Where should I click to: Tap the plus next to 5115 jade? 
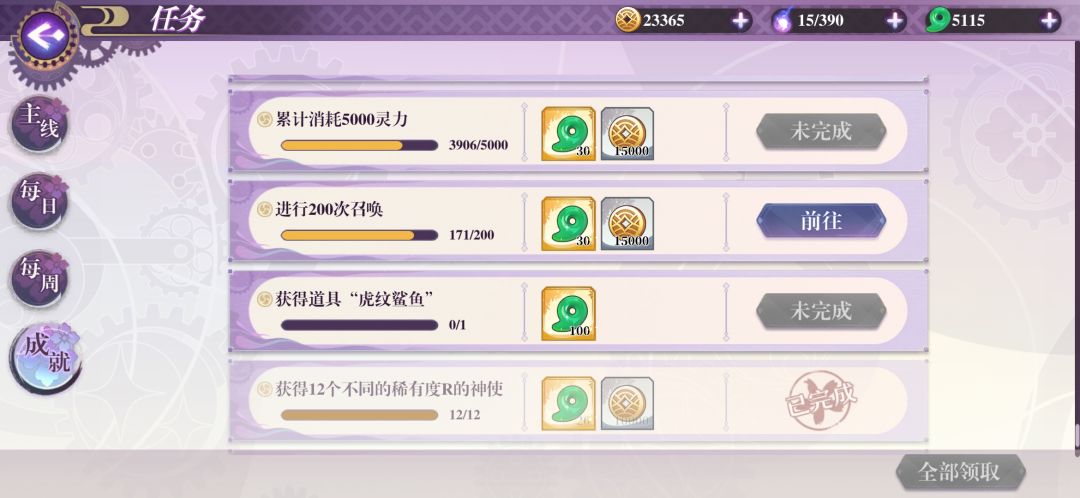click(1049, 21)
